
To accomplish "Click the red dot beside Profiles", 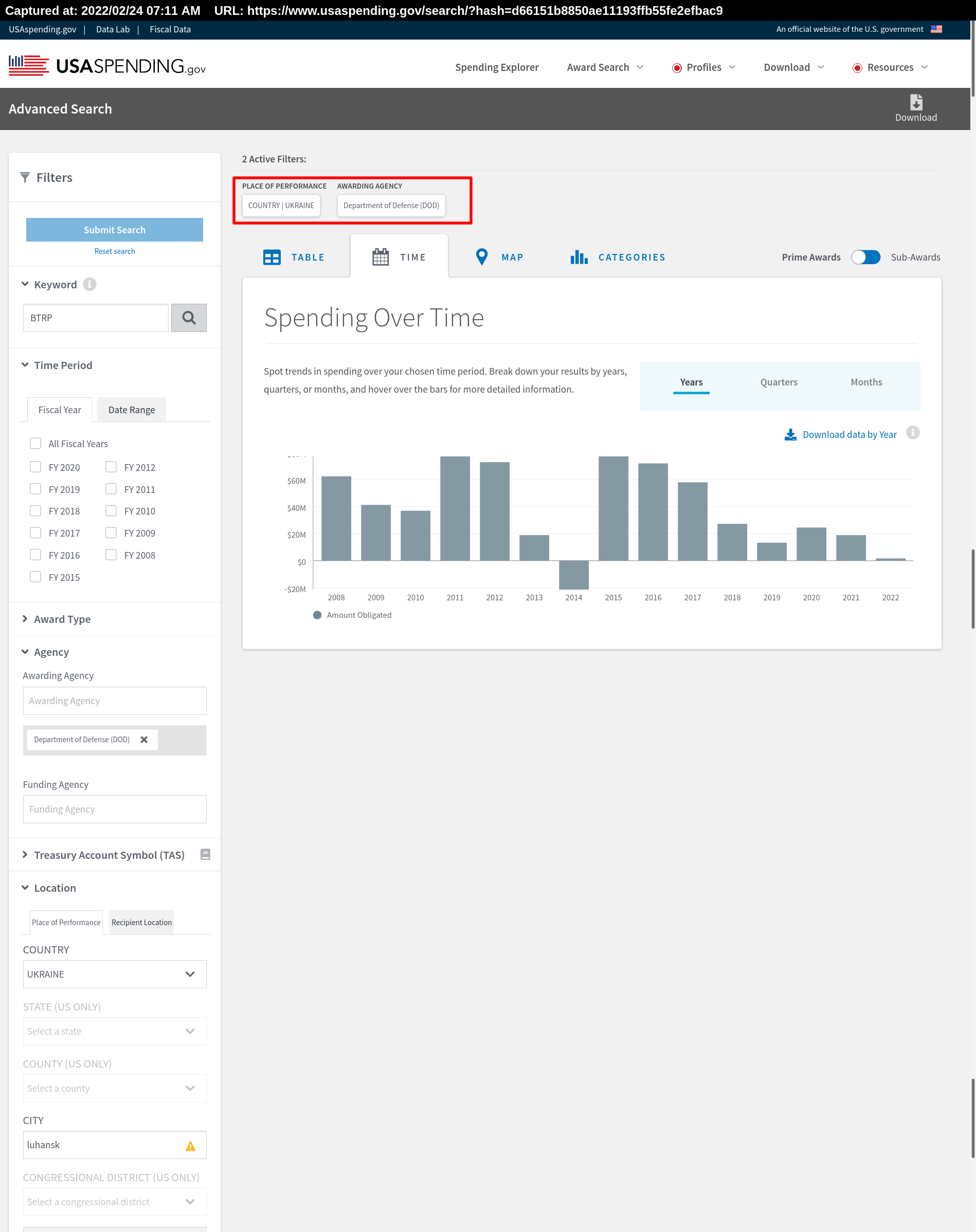I will pos(677,68).
